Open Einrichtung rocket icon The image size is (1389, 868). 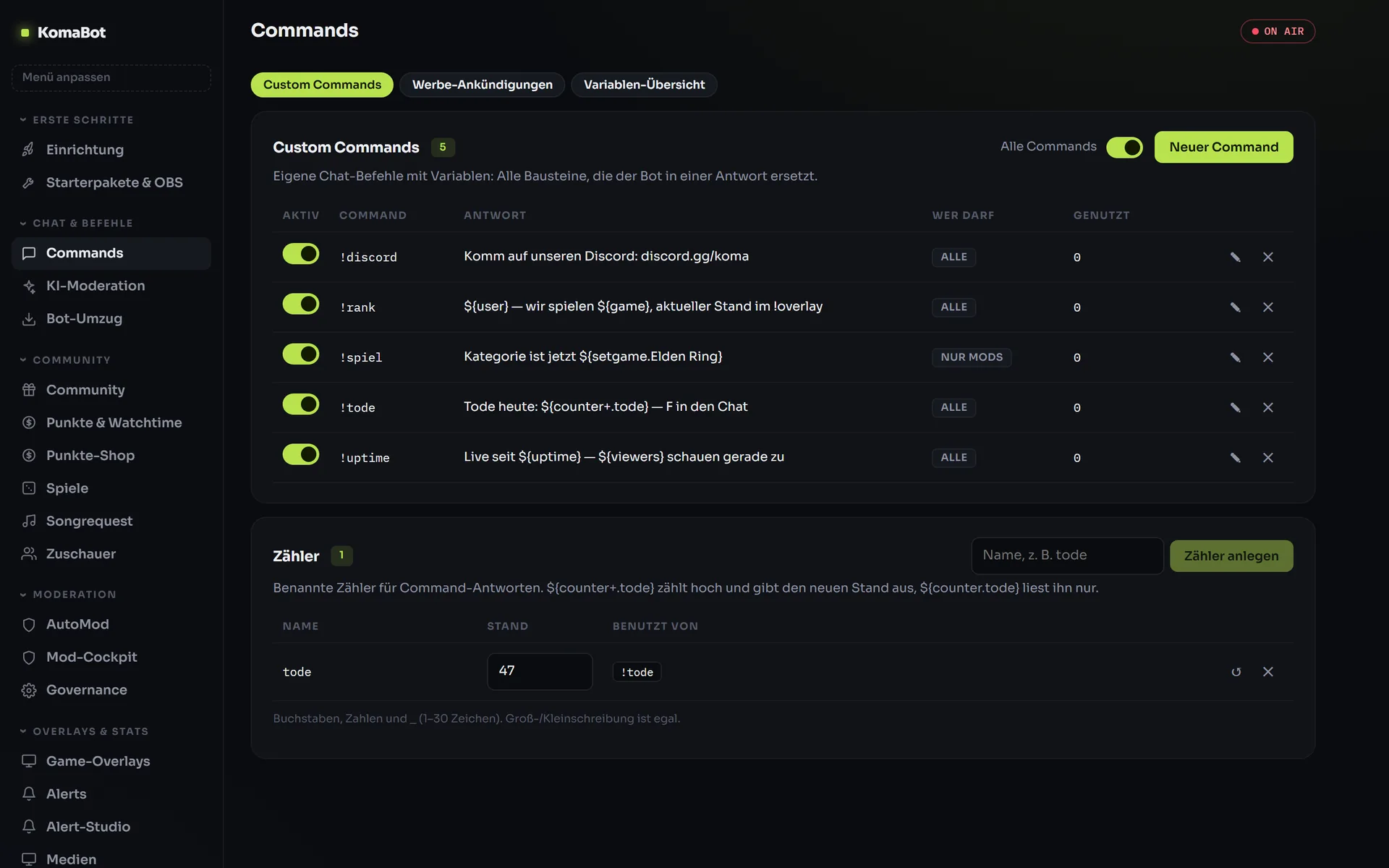pyautogui.click(x=28, y=150)
